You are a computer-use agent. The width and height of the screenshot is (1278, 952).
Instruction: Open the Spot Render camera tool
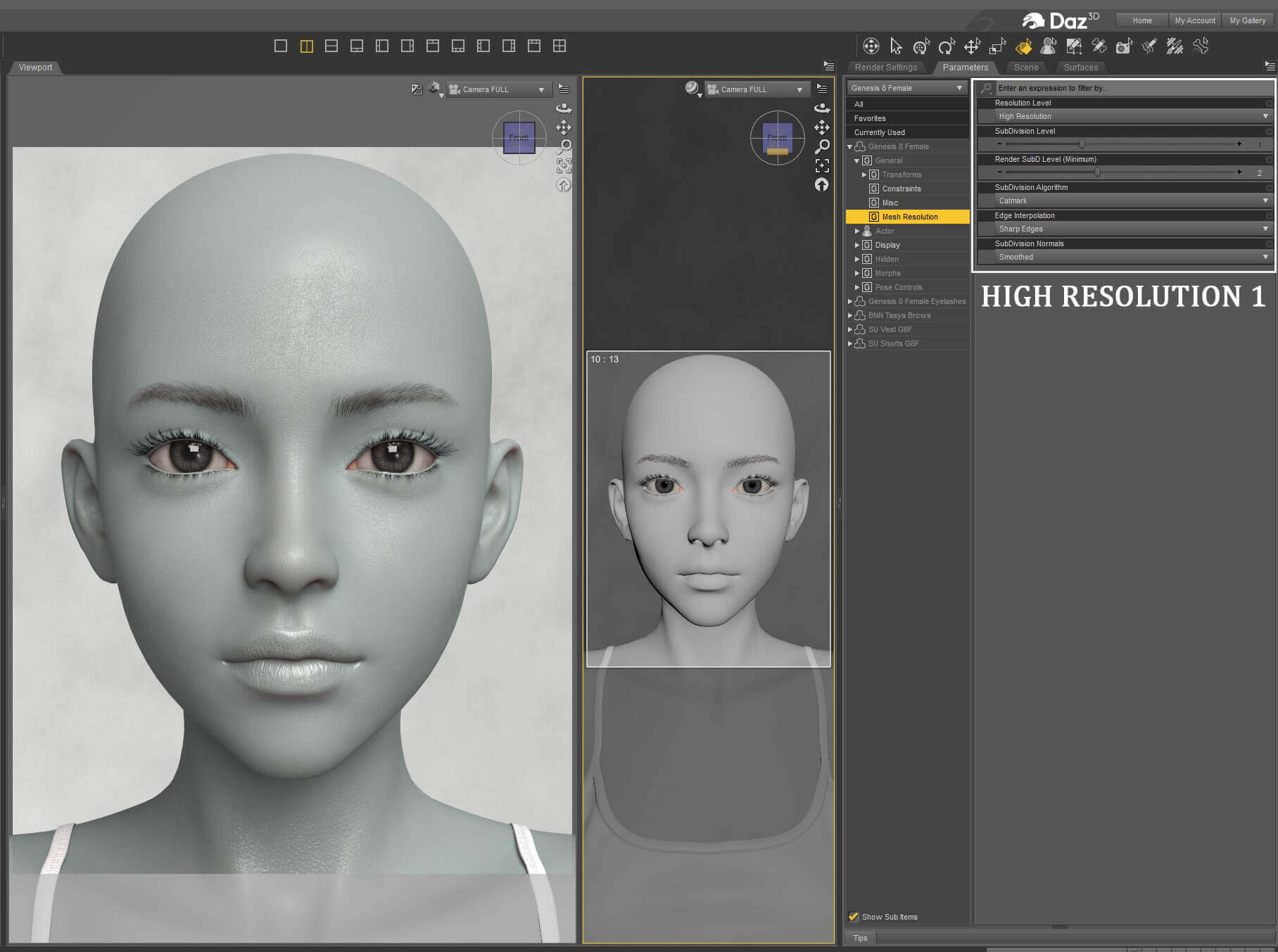[1124, 46]
